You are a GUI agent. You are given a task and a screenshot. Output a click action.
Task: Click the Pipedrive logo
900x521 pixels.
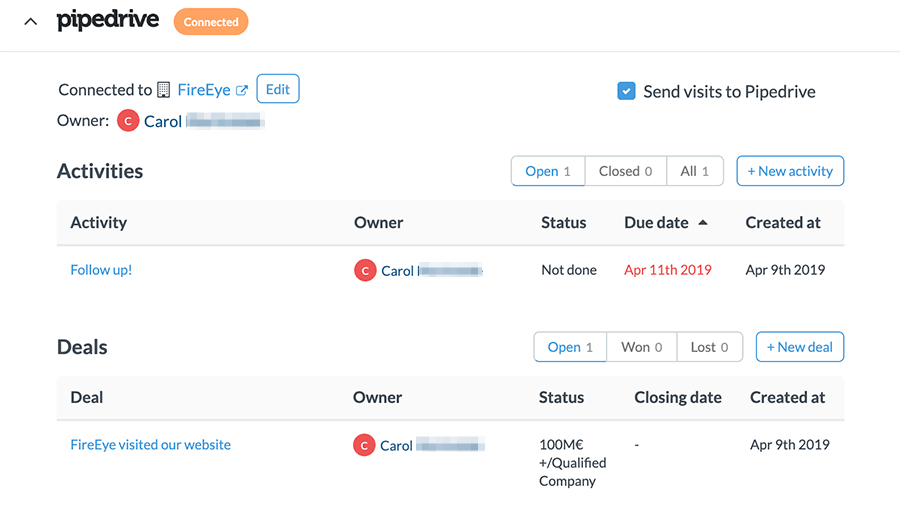107,20
